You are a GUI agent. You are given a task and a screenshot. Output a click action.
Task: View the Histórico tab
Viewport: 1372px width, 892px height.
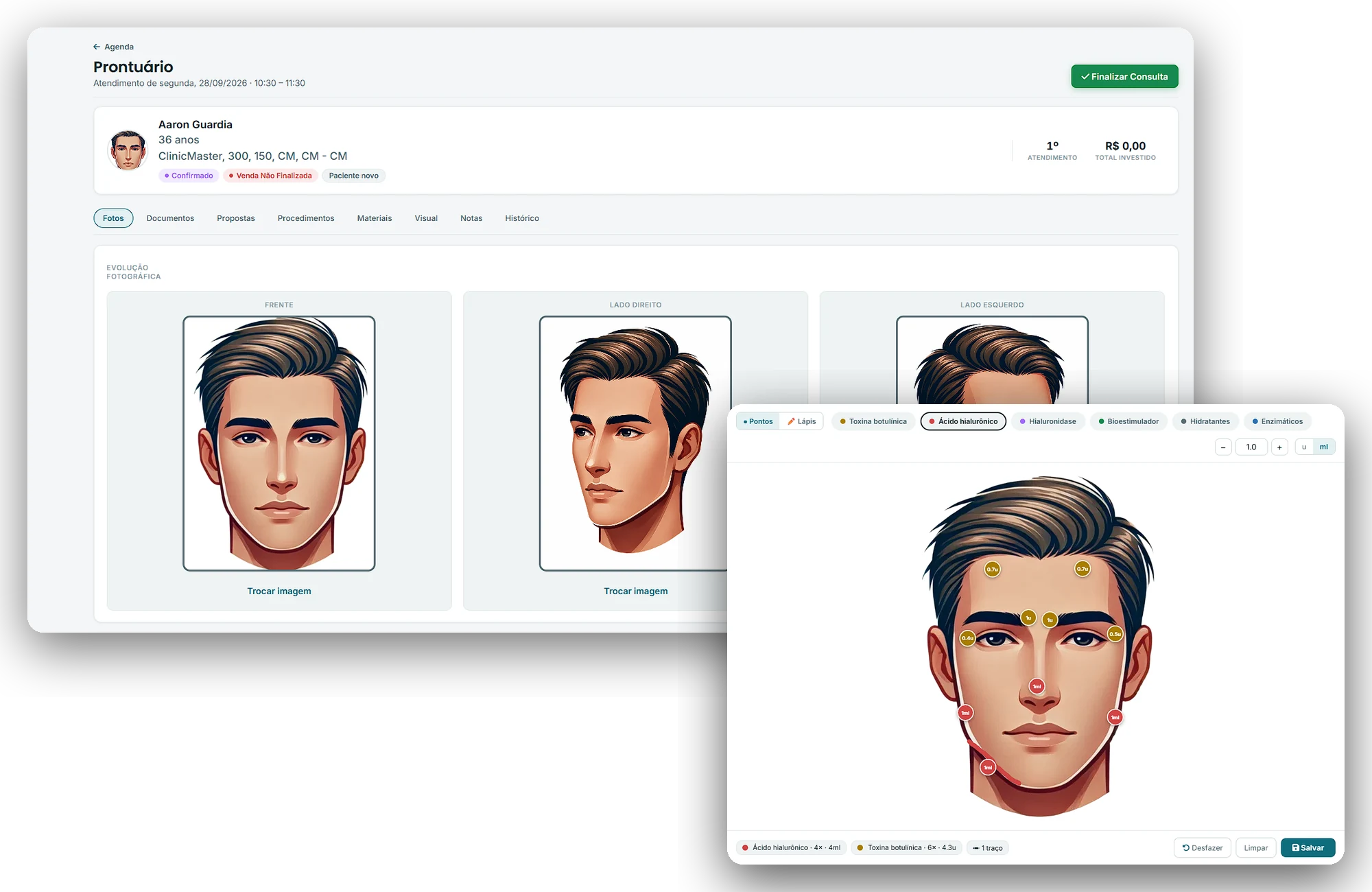point(522,218)
